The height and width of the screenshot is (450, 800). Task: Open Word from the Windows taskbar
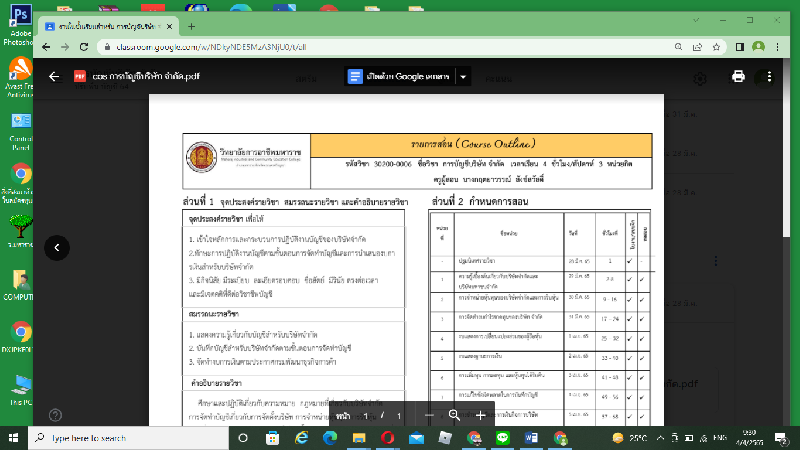(x=532, y=438)
